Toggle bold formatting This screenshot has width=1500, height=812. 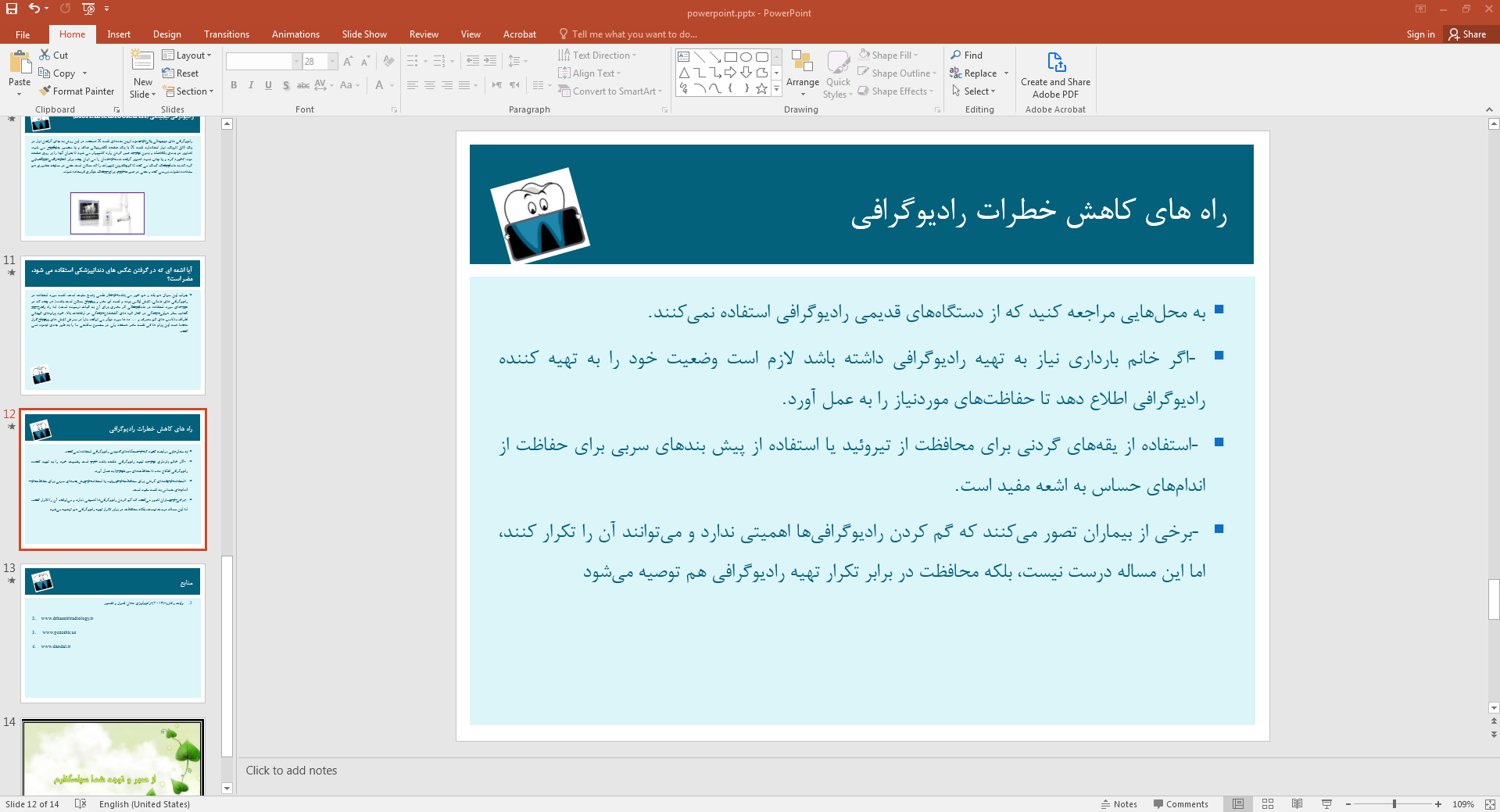coord(234,85)
